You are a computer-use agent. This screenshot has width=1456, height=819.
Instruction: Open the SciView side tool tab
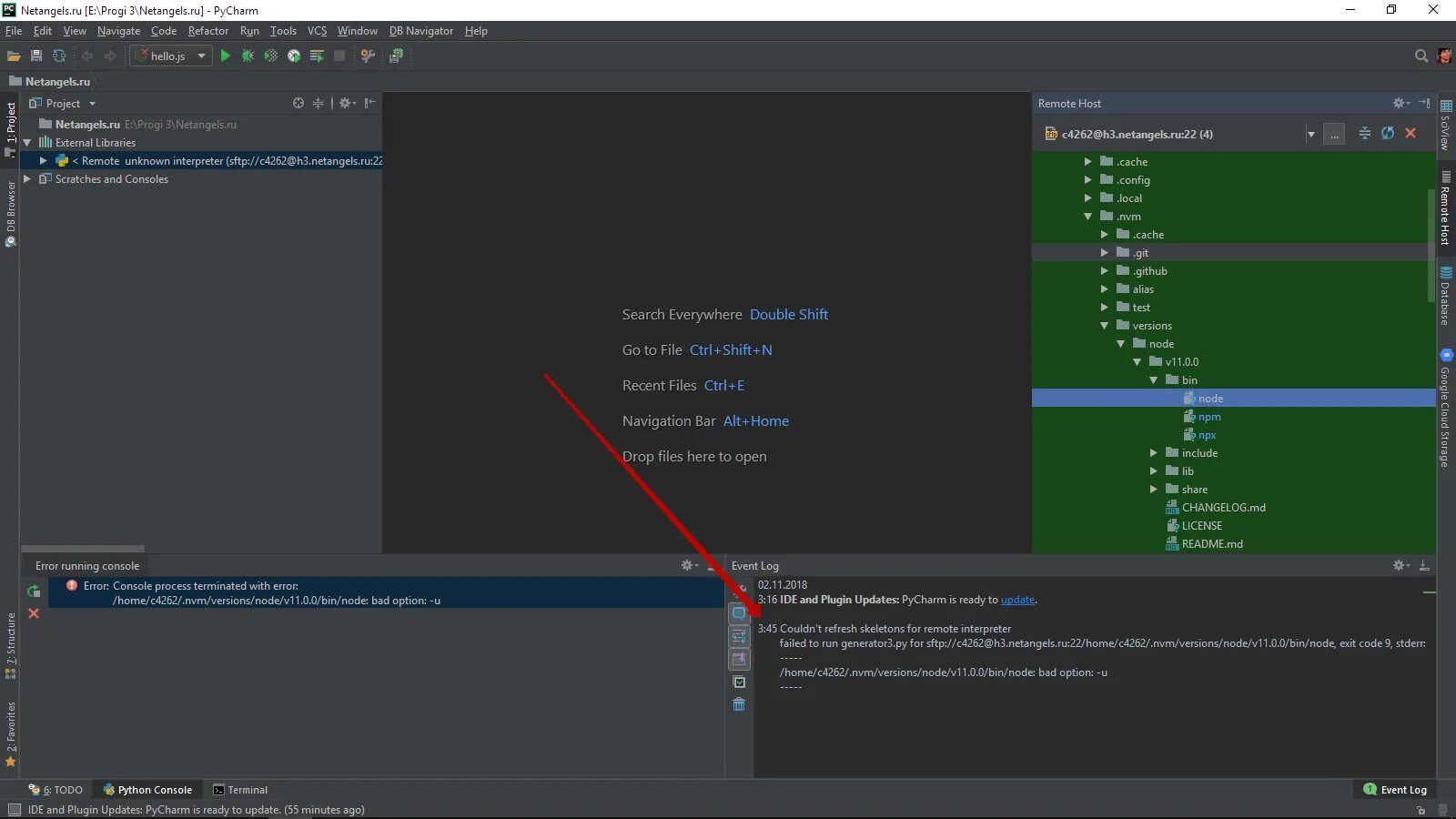(1446, 126)
